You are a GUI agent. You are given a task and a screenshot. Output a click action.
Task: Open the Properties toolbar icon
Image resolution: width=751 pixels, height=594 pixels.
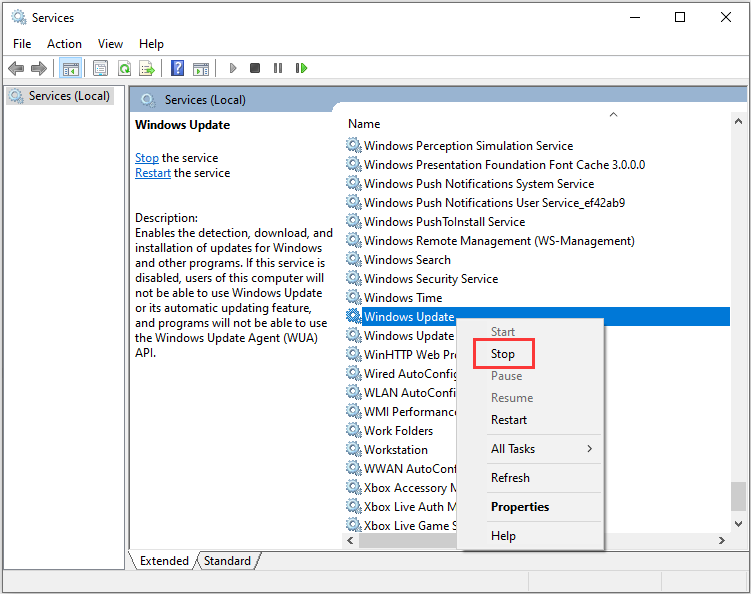pos(101,69)
